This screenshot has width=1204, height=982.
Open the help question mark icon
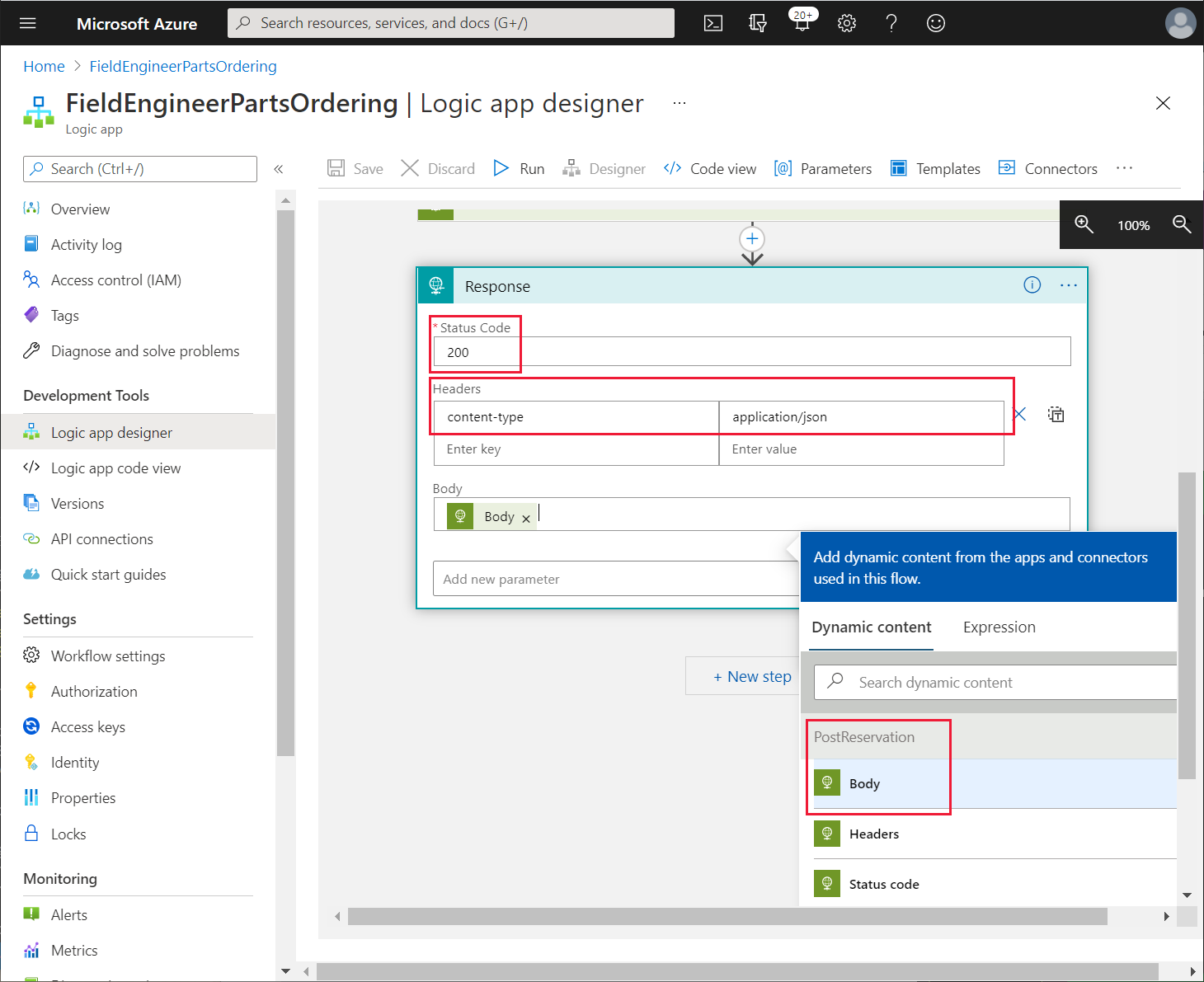tap(891, 23)
